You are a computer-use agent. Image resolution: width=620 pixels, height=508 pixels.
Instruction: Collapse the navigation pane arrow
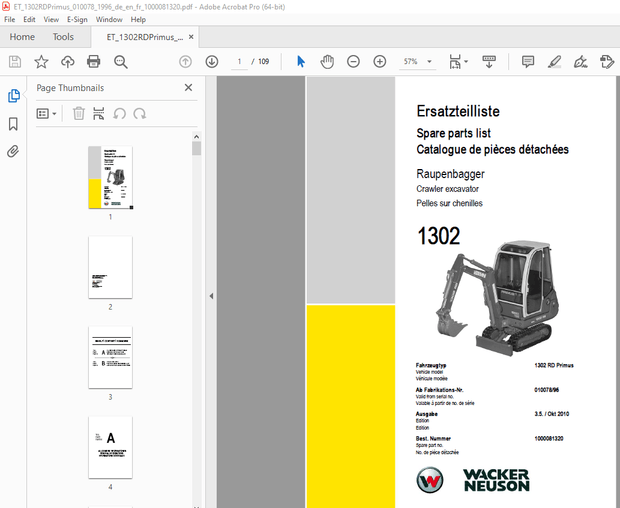coord(211,296)
